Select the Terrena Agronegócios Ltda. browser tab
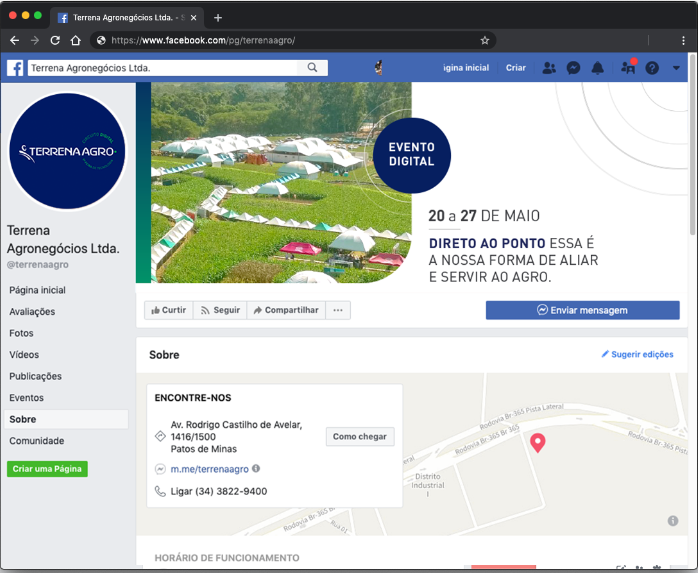698x573 pixels. coord(127,18)
